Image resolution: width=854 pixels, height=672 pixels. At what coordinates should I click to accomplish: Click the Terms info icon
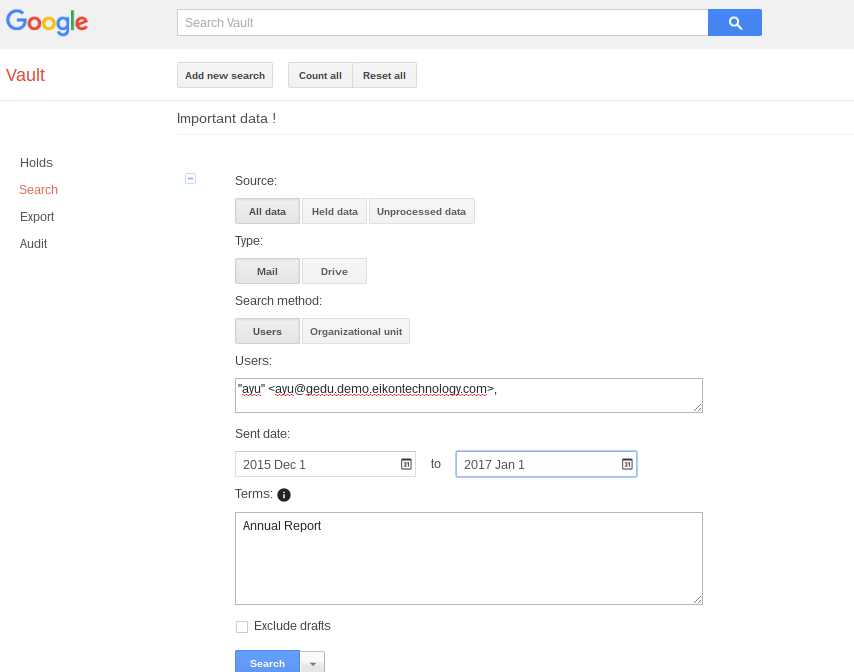point(284,495)
